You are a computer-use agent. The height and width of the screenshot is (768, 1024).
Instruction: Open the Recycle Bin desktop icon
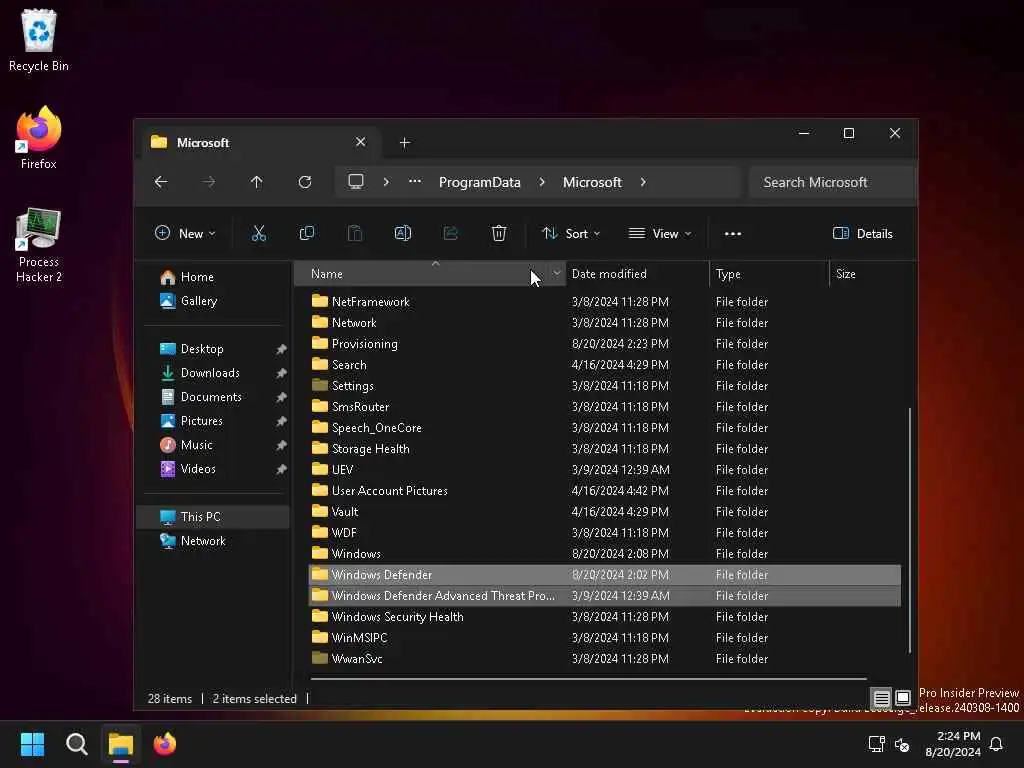39,40
